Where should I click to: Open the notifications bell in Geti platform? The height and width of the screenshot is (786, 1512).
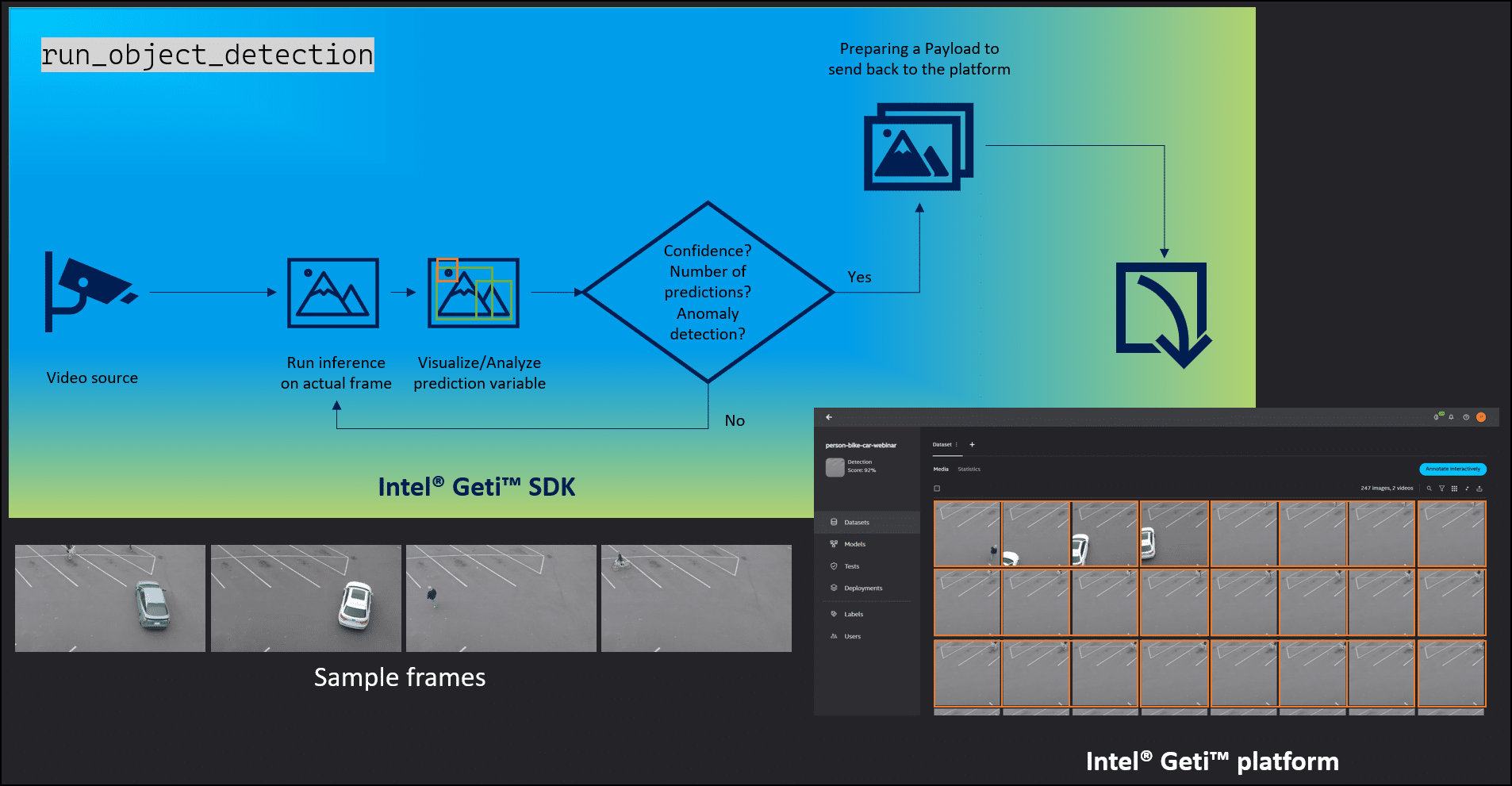coord(1451,417)
